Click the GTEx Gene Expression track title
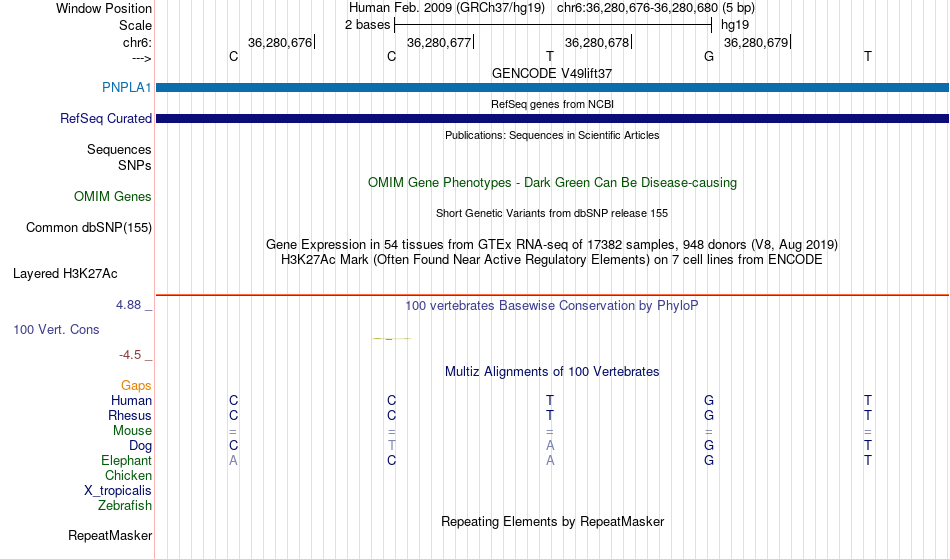The image size is (950, 559). (552, 245)
